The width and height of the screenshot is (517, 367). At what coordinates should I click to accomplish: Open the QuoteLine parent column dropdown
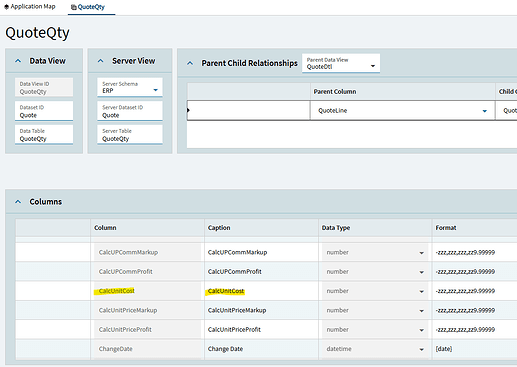pos(485,111)
